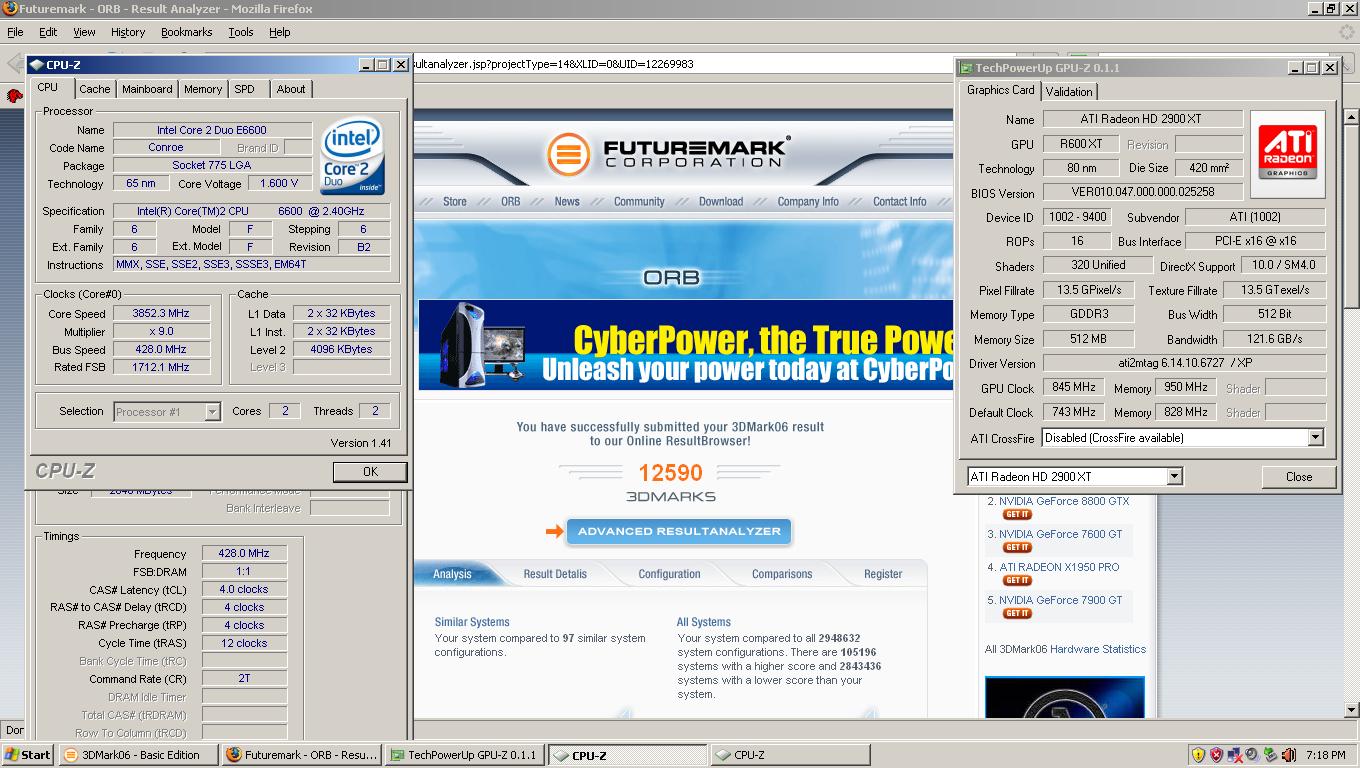Open News link in Futuremark navigation
The width and height of the screenshot is (1360, 768).
point(567,201)
